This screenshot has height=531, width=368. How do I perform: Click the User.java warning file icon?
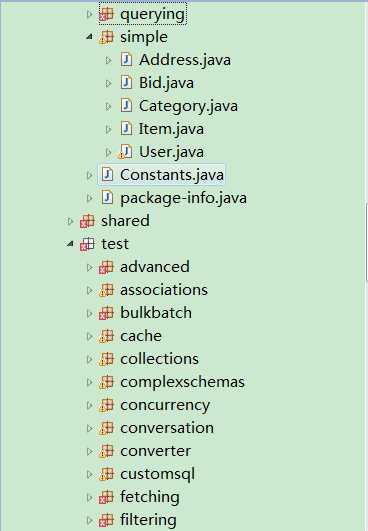(x=125, y=152)
